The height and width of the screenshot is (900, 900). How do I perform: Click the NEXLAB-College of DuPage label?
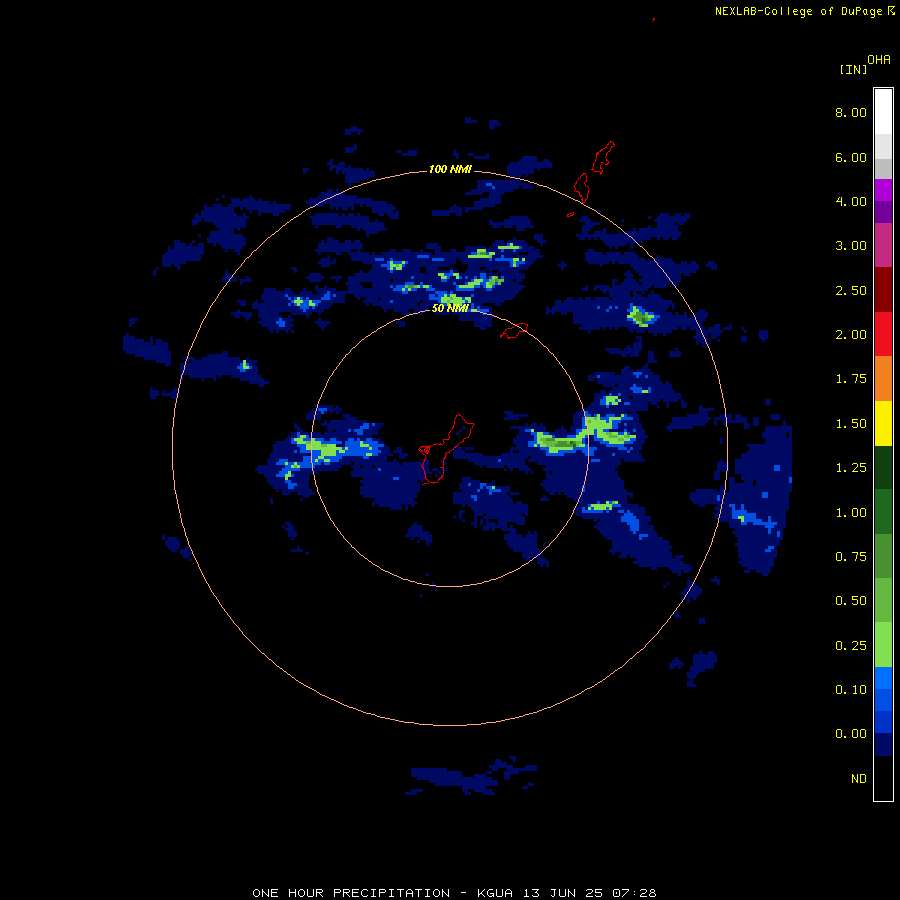click(798, 11)
